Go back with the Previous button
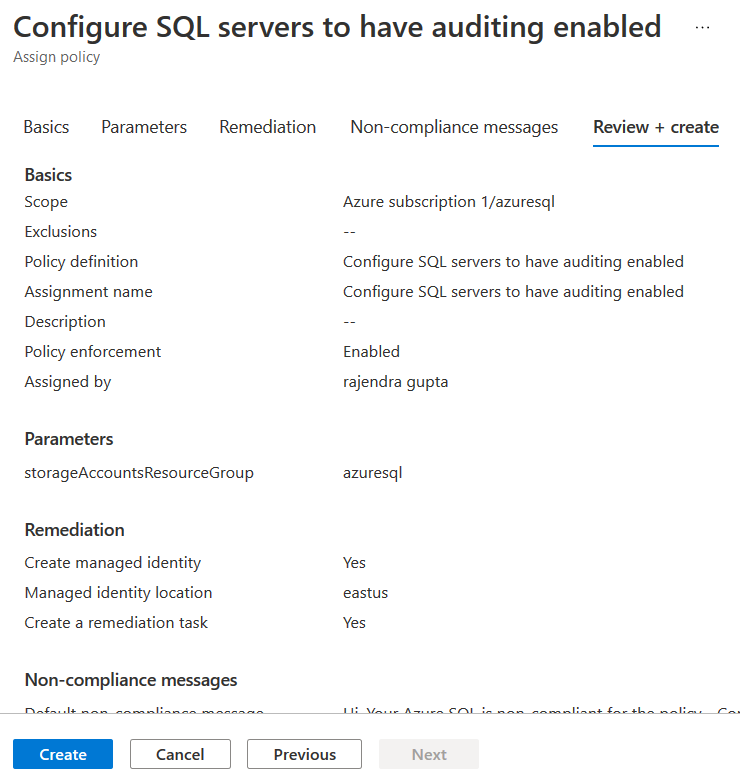 305,754
